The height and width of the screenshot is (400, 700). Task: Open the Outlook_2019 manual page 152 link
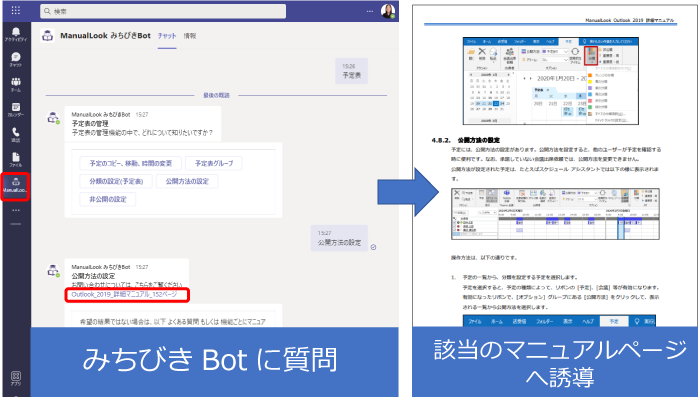(123, 295)
